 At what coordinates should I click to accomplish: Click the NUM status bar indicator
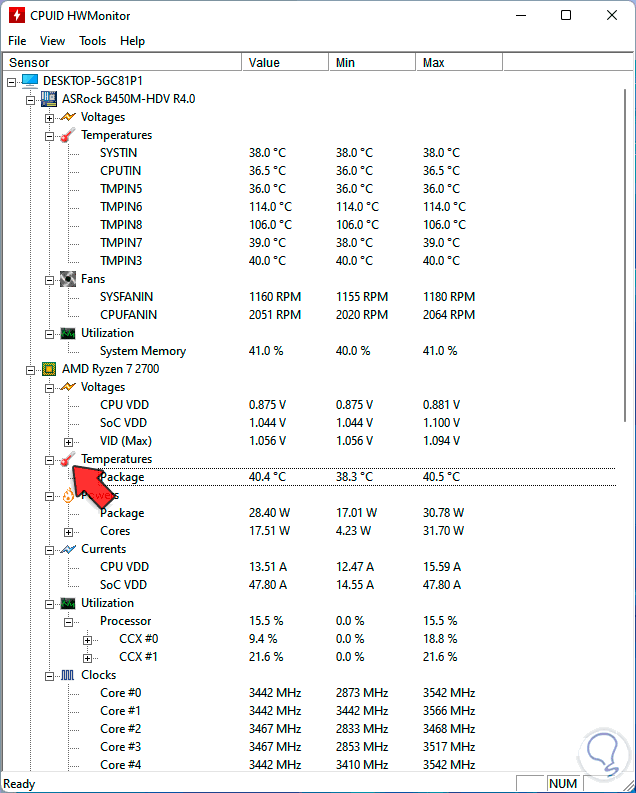[x=563, y=784]
